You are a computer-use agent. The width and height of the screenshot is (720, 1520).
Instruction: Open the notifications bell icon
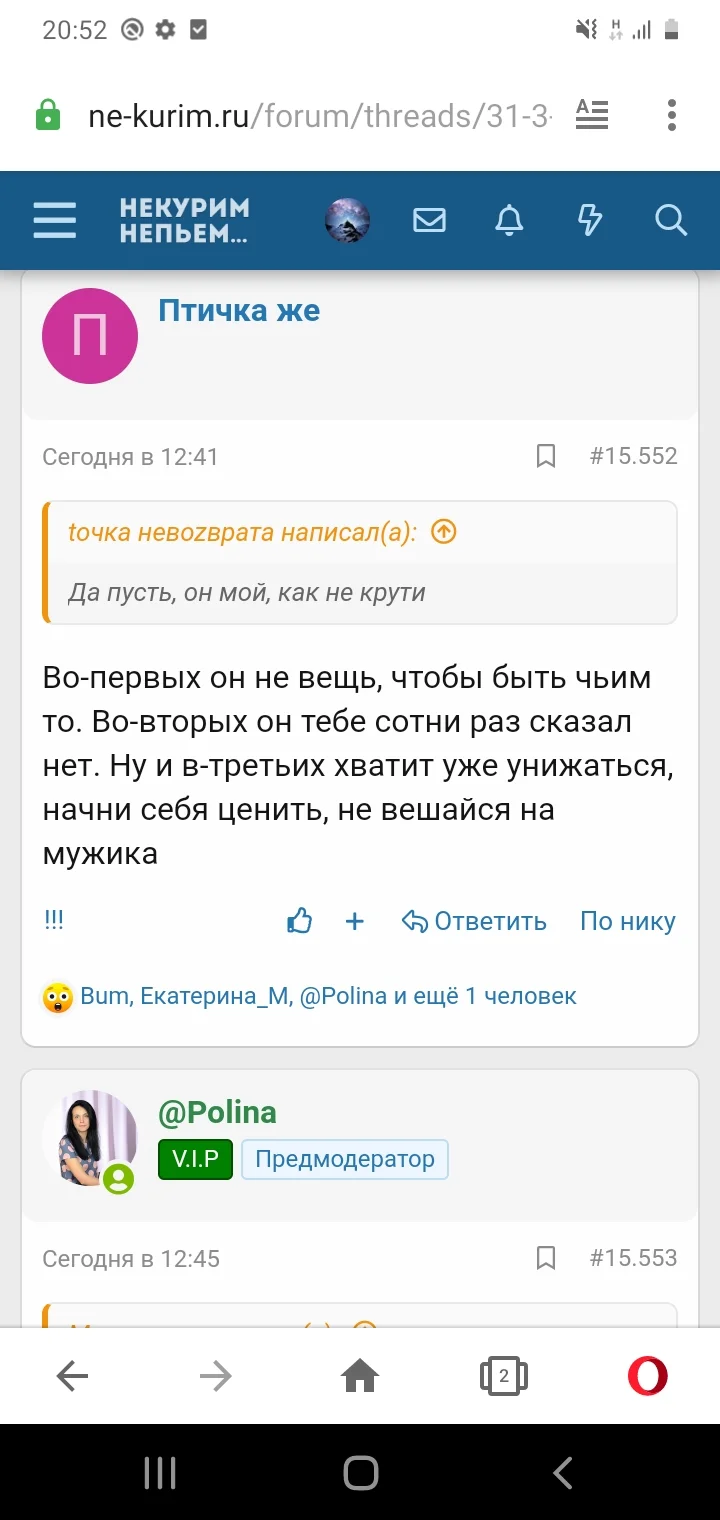coord(509,220)
